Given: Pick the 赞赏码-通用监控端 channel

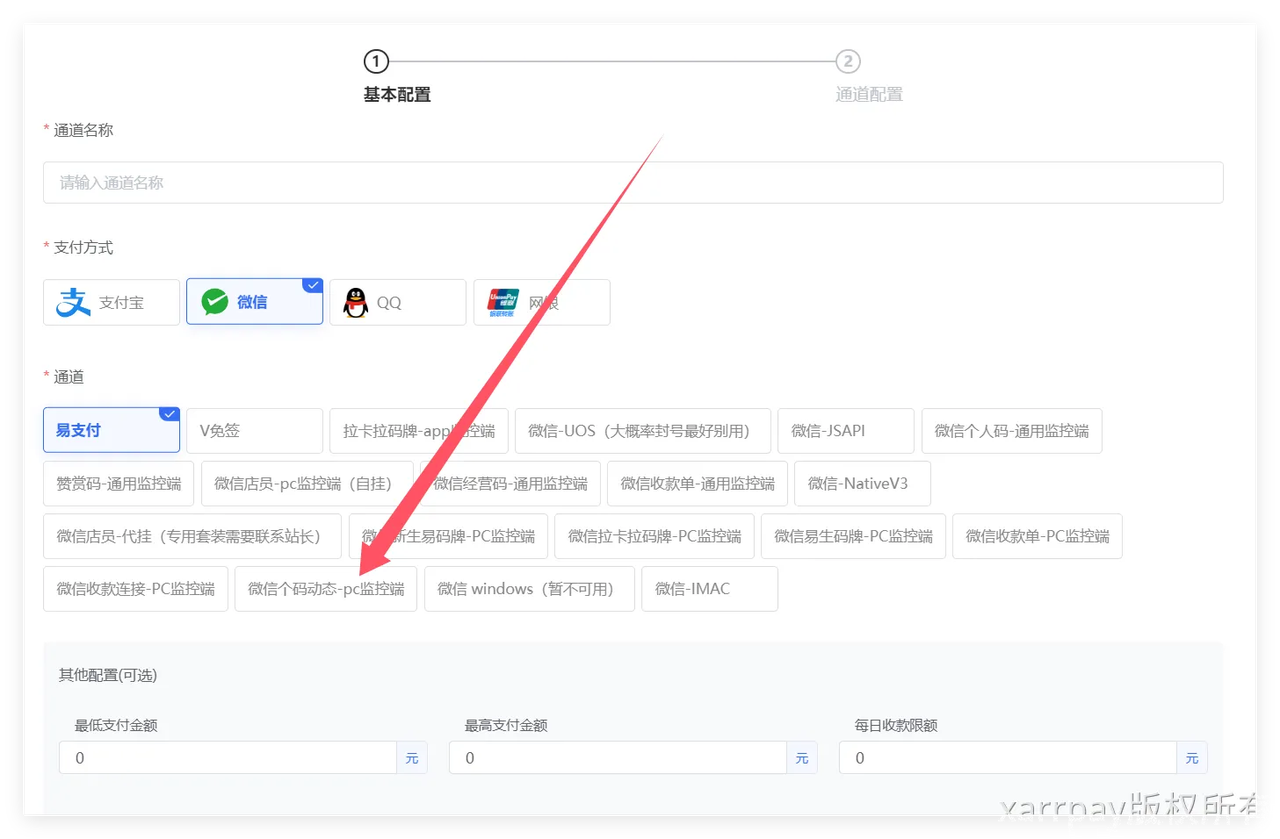Looking at the screenshot, I should point(118,483).
